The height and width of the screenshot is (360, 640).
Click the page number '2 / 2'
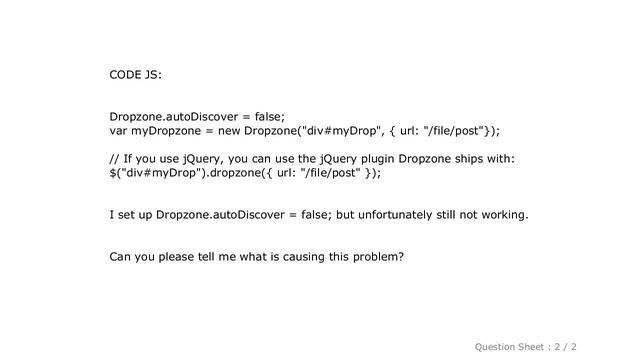(565, 347)
